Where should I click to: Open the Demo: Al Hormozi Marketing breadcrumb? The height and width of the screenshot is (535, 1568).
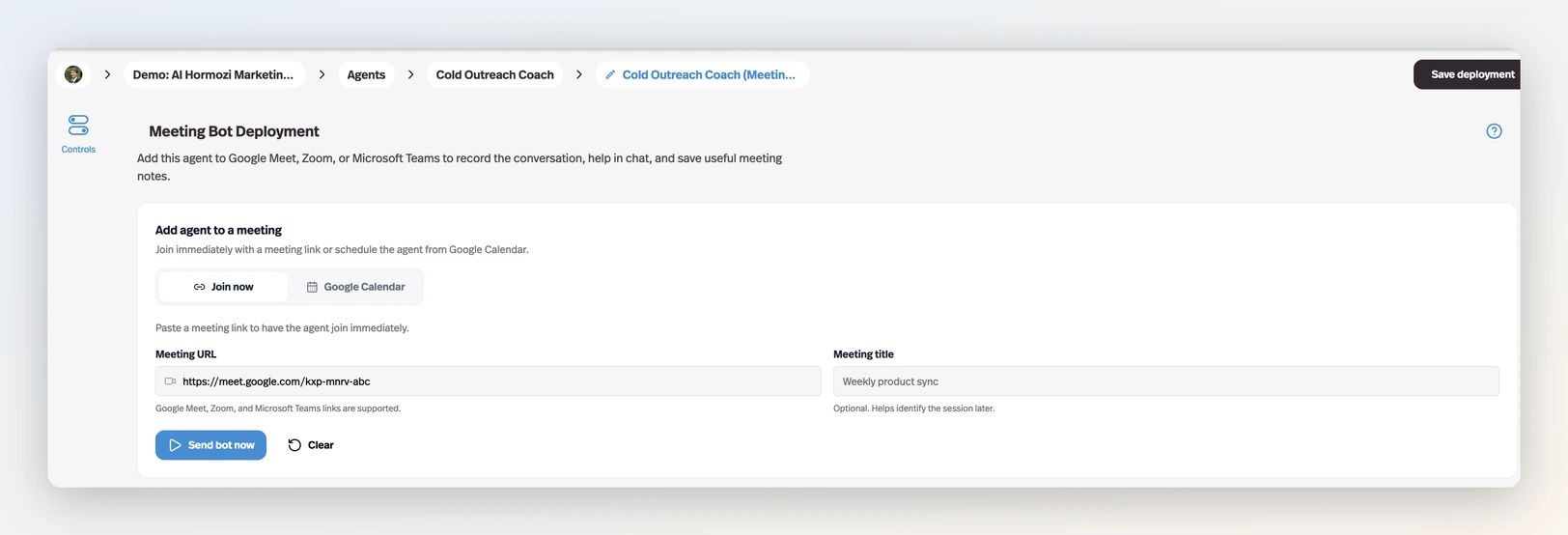(214, 74)
